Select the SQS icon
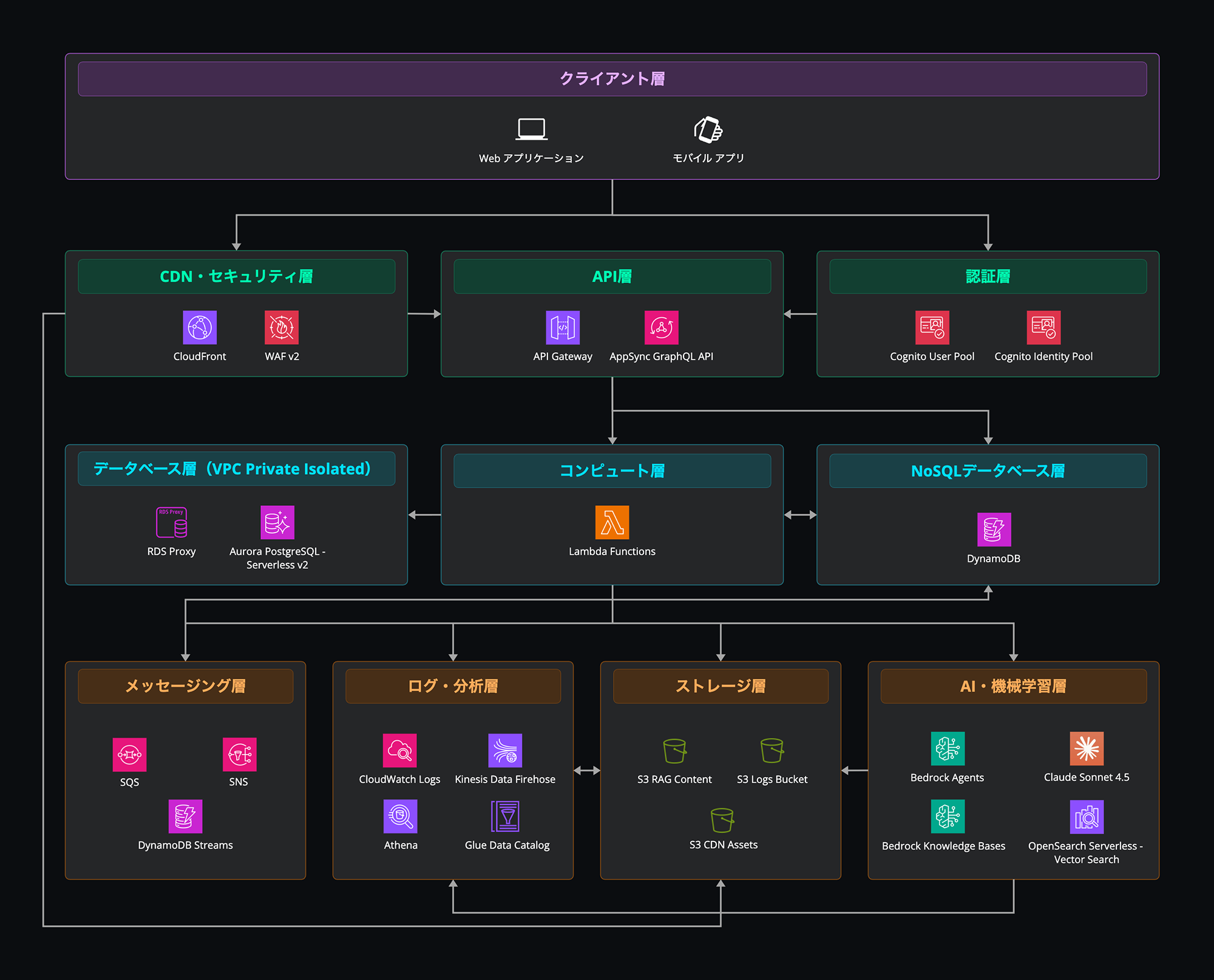This screenshot has width=1214, height=980. 129,755
